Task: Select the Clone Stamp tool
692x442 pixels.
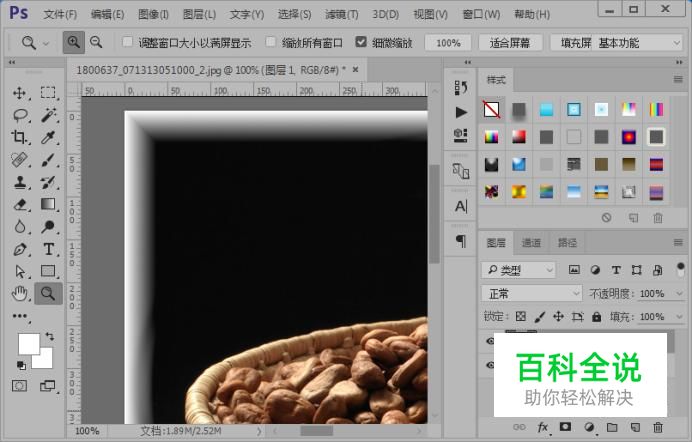Action: (19, 182)
